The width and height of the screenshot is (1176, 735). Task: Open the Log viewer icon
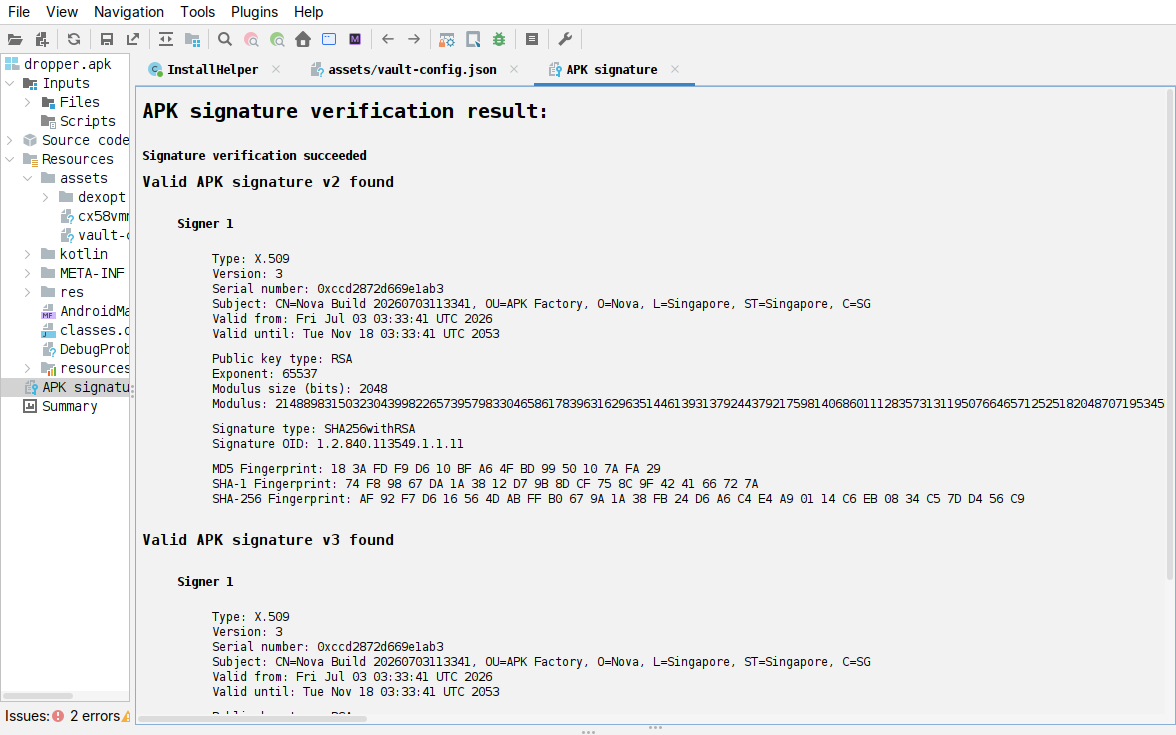[532, 39]
